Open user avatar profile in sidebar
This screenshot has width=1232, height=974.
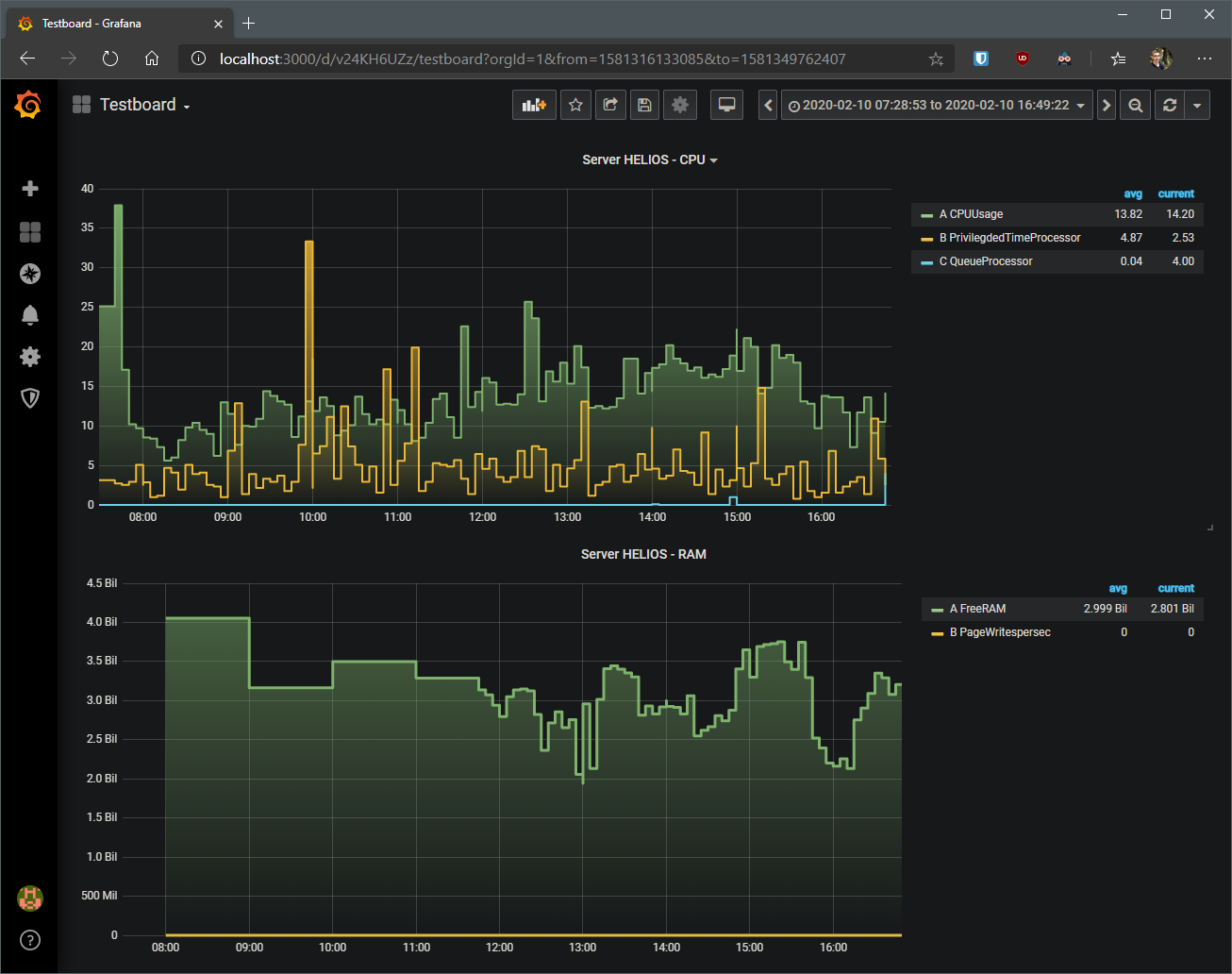click(30, 898)
